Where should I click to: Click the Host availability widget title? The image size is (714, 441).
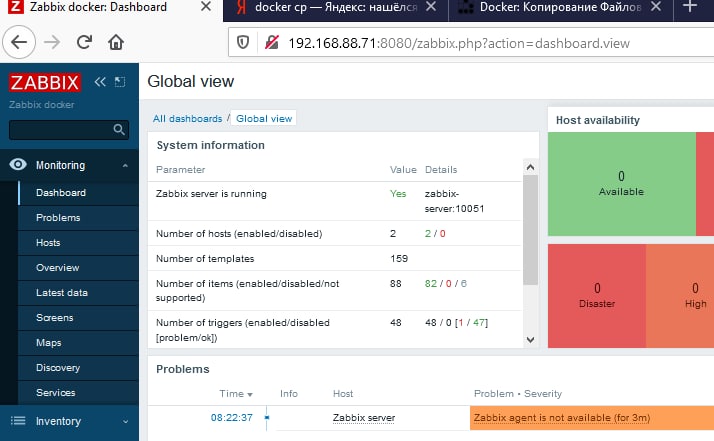pos(597,120)
